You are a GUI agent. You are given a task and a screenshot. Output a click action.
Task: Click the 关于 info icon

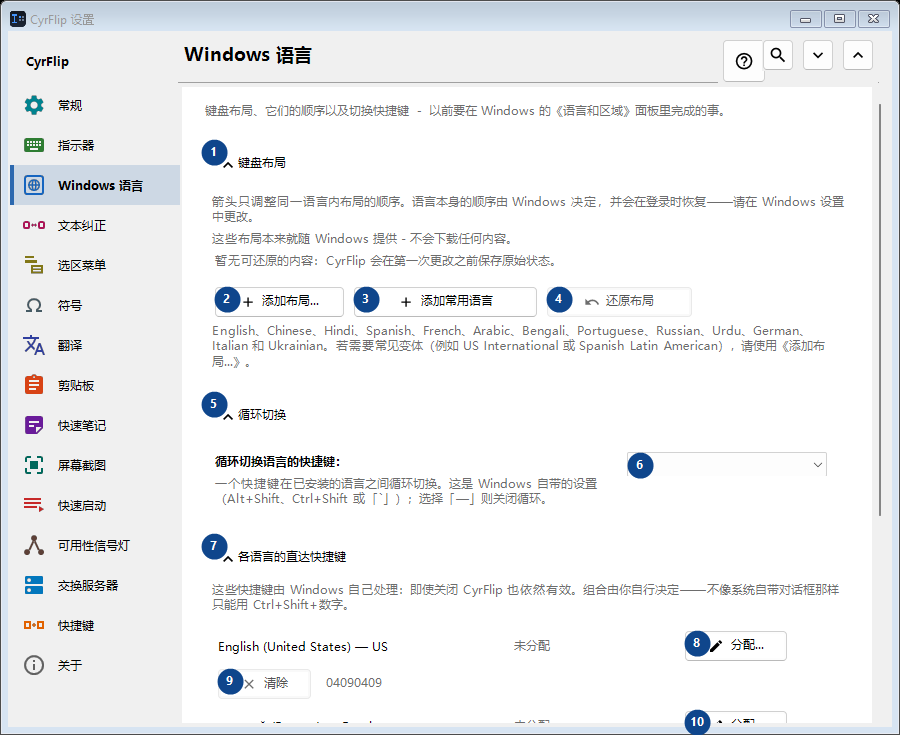(34, 665)
